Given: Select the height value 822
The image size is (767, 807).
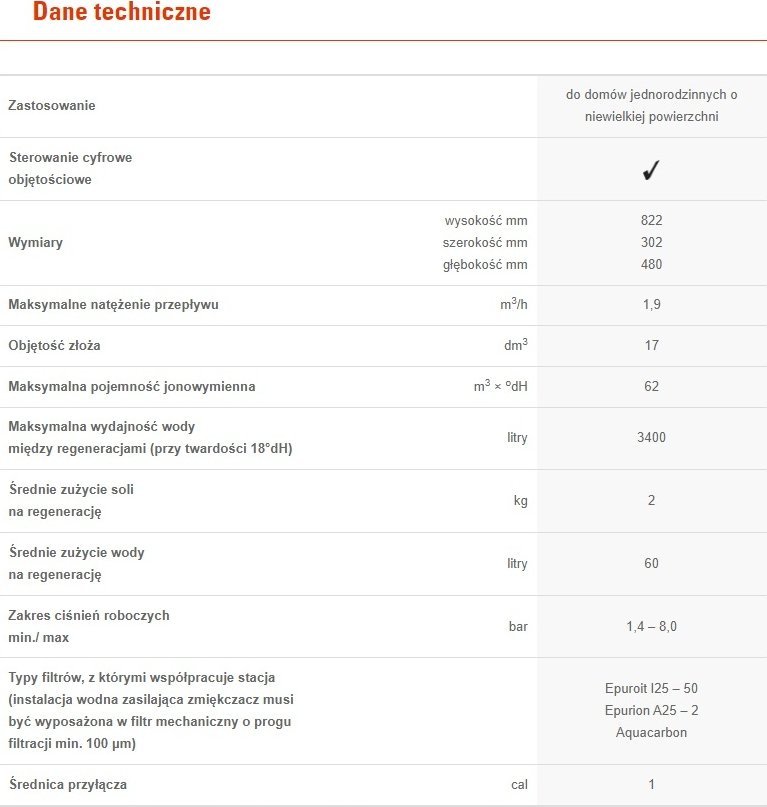Looking at the screenshot, I should (651, 220).
